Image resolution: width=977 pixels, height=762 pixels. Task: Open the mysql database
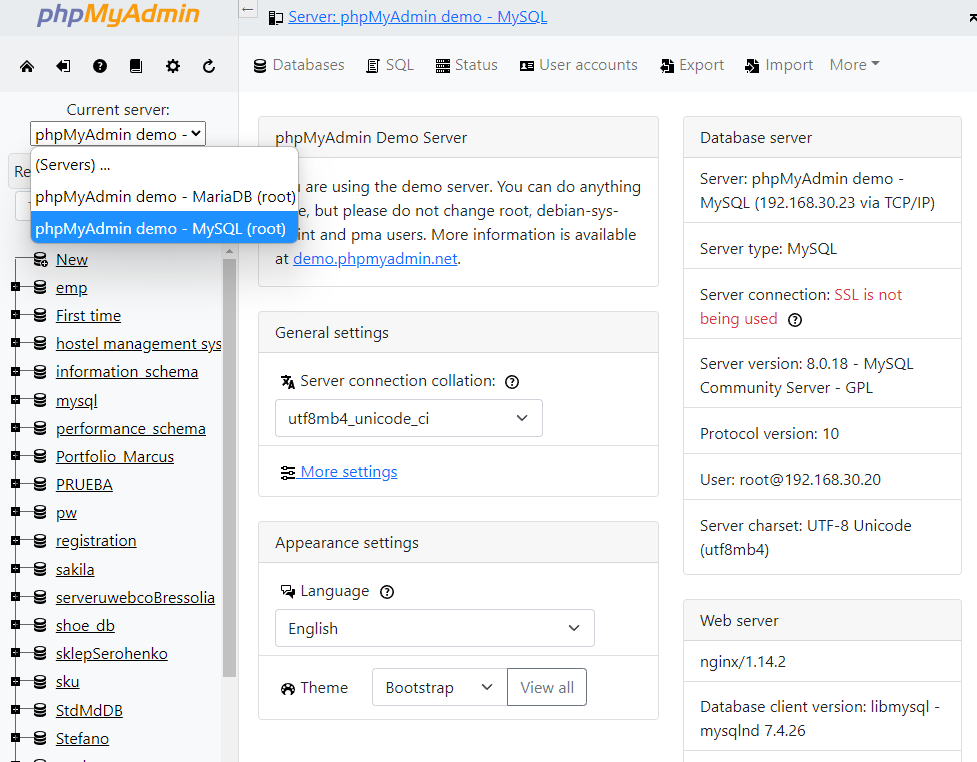tap(77, 401)
